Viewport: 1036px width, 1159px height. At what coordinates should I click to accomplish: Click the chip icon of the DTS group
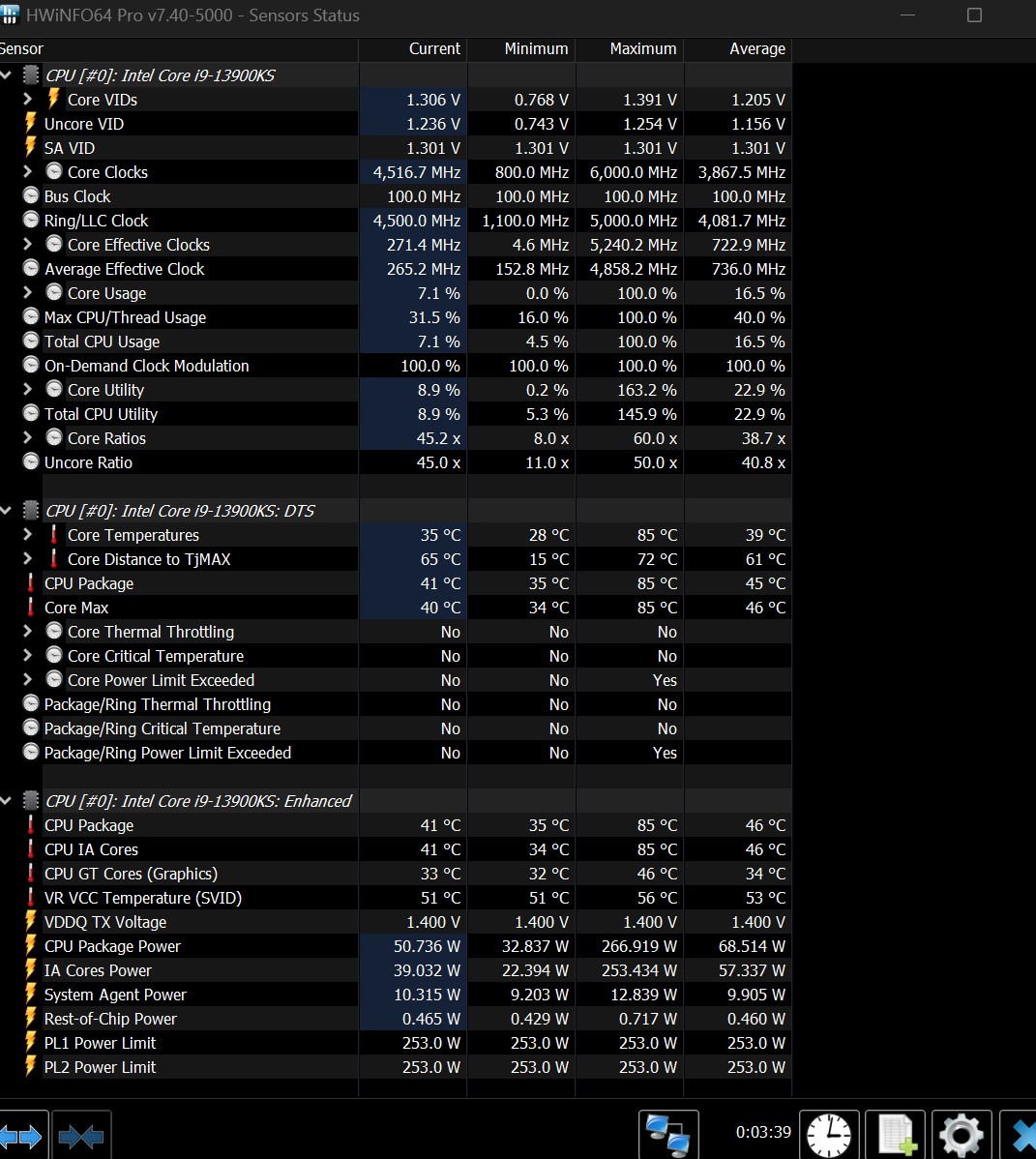[30, 510]
